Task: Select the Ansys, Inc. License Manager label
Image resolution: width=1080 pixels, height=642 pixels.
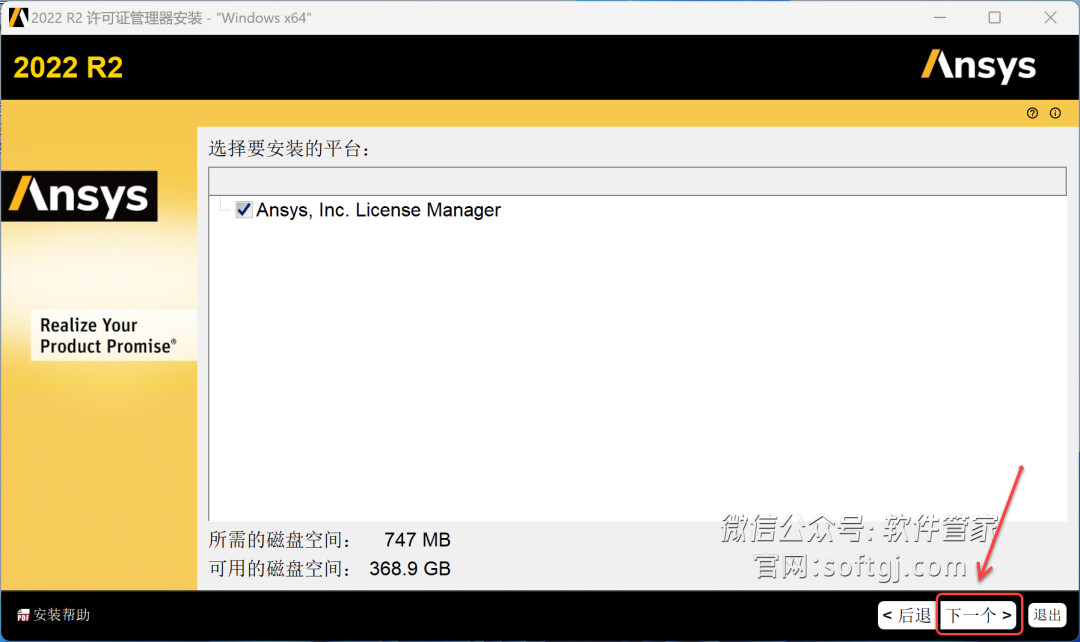Action: coord(378,210)
